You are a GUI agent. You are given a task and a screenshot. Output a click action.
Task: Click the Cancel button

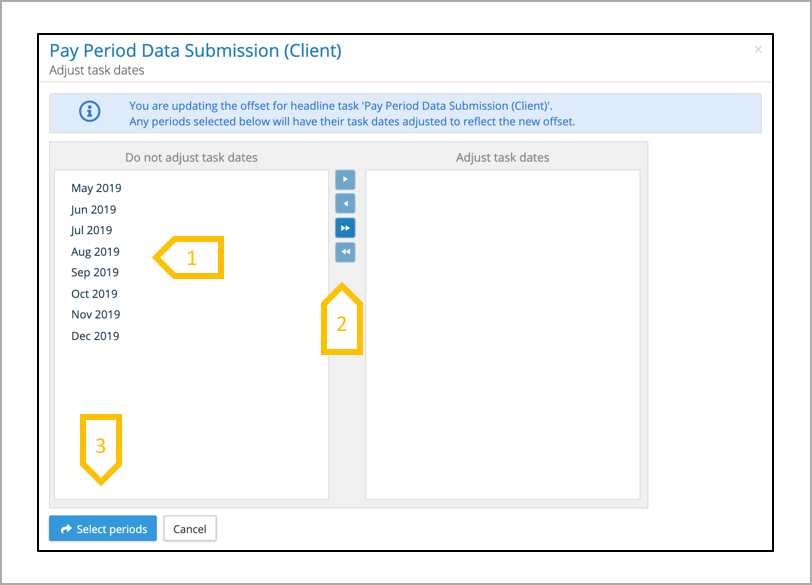(190, 529)
